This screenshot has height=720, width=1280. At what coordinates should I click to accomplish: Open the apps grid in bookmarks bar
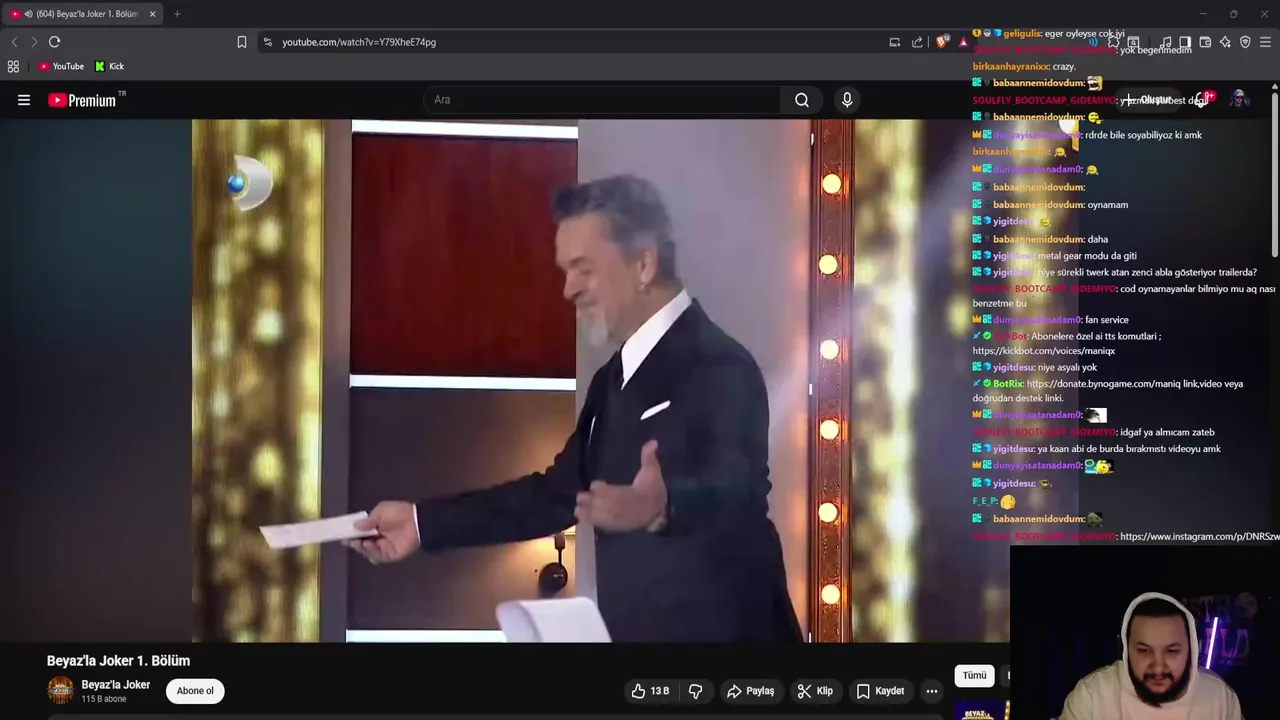pyautogui.click(x=13, y=66)
